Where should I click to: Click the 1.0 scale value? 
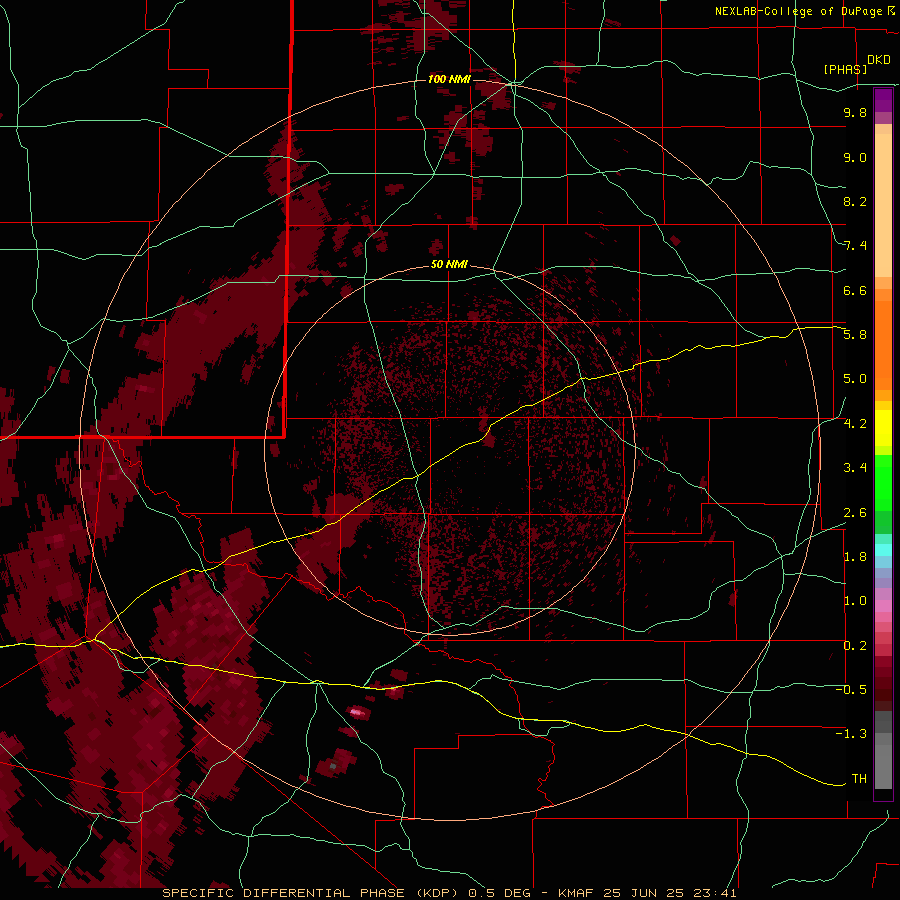point(855,601)
